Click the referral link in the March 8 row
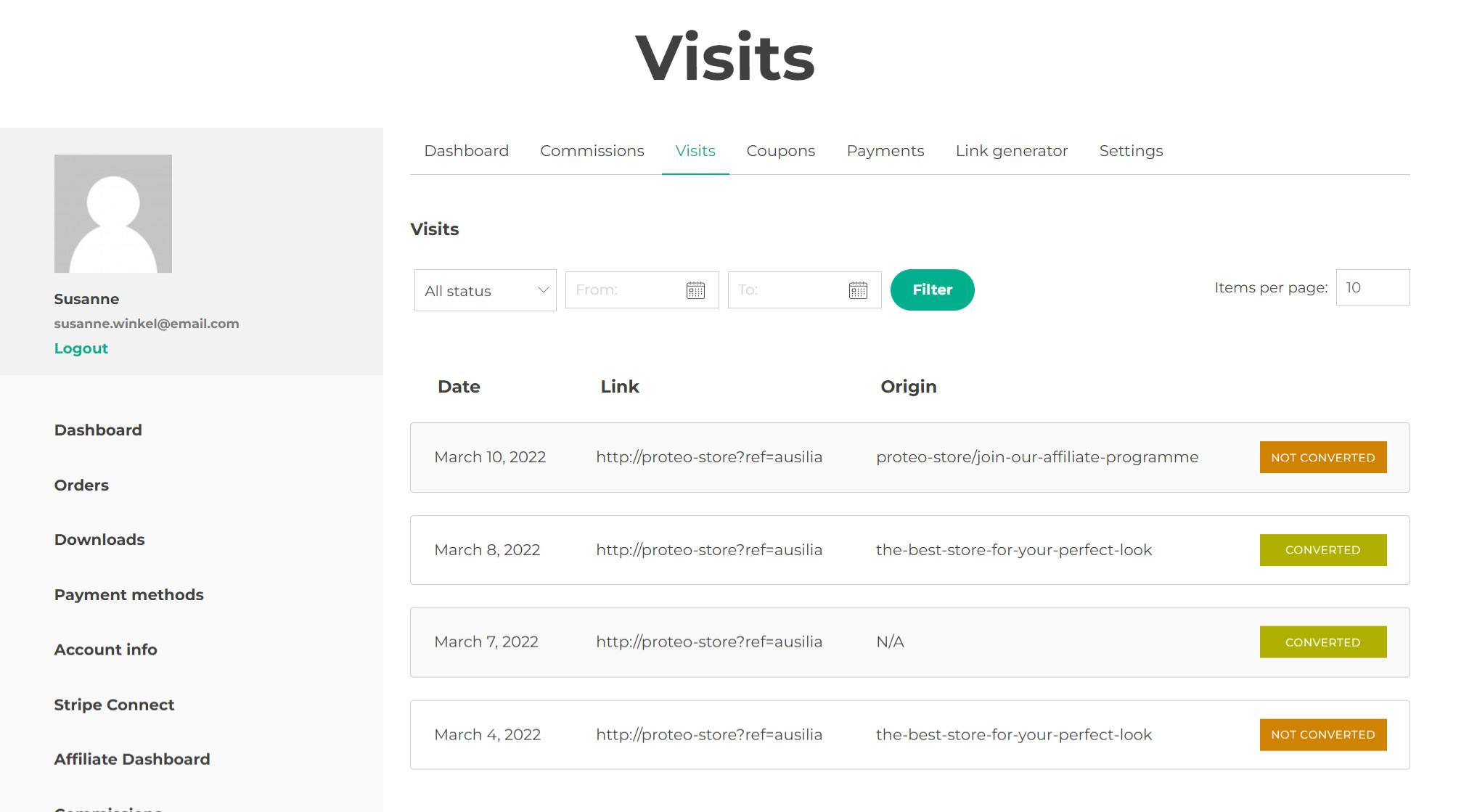Image resolution: width=1477 pixels, height=812 pixels. [x=709, y=550]
